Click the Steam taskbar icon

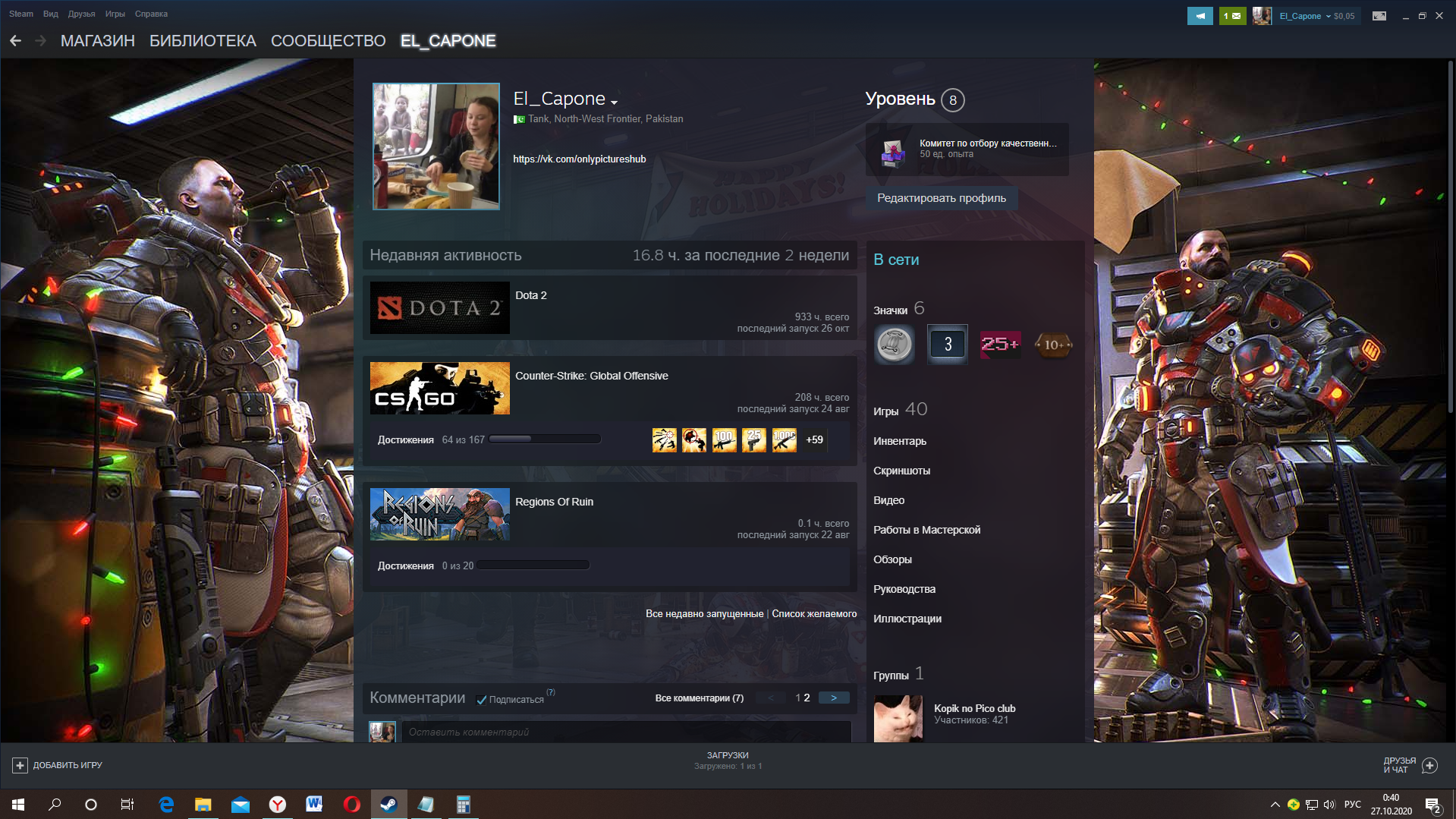388,805
